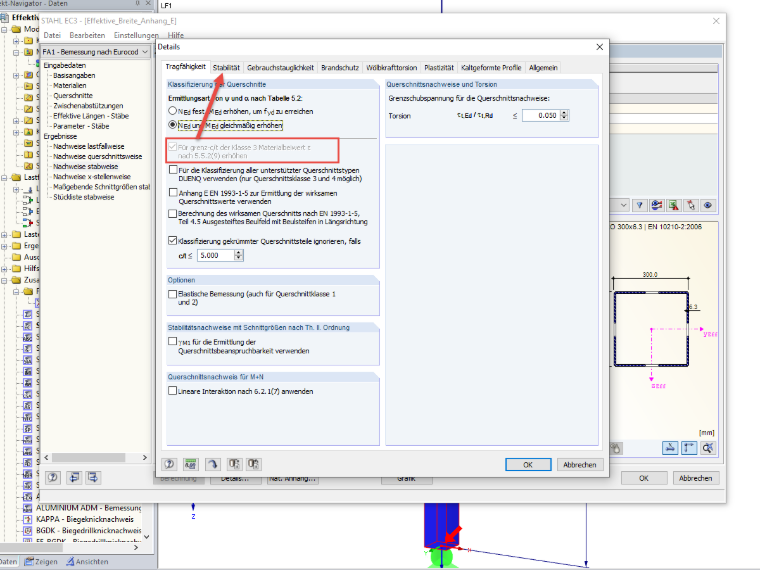Click the result diagram color icon
Image resolution: width=760 pixels, height=570 pixels.
point(657,206)
